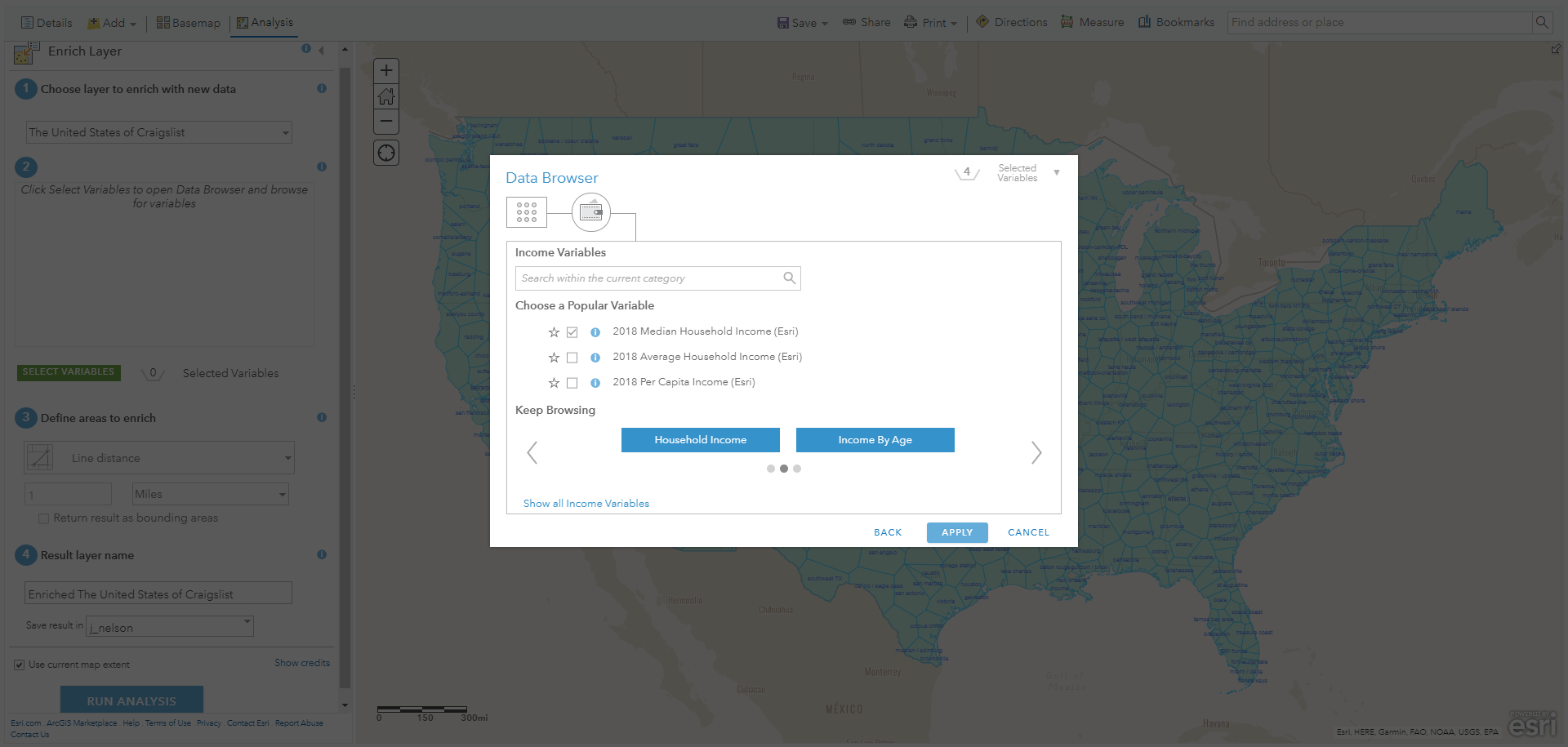Open the Miles units dropdown
Image resolution: width=1568 pixels, height=747 pixels.
(x=211, y=494)
